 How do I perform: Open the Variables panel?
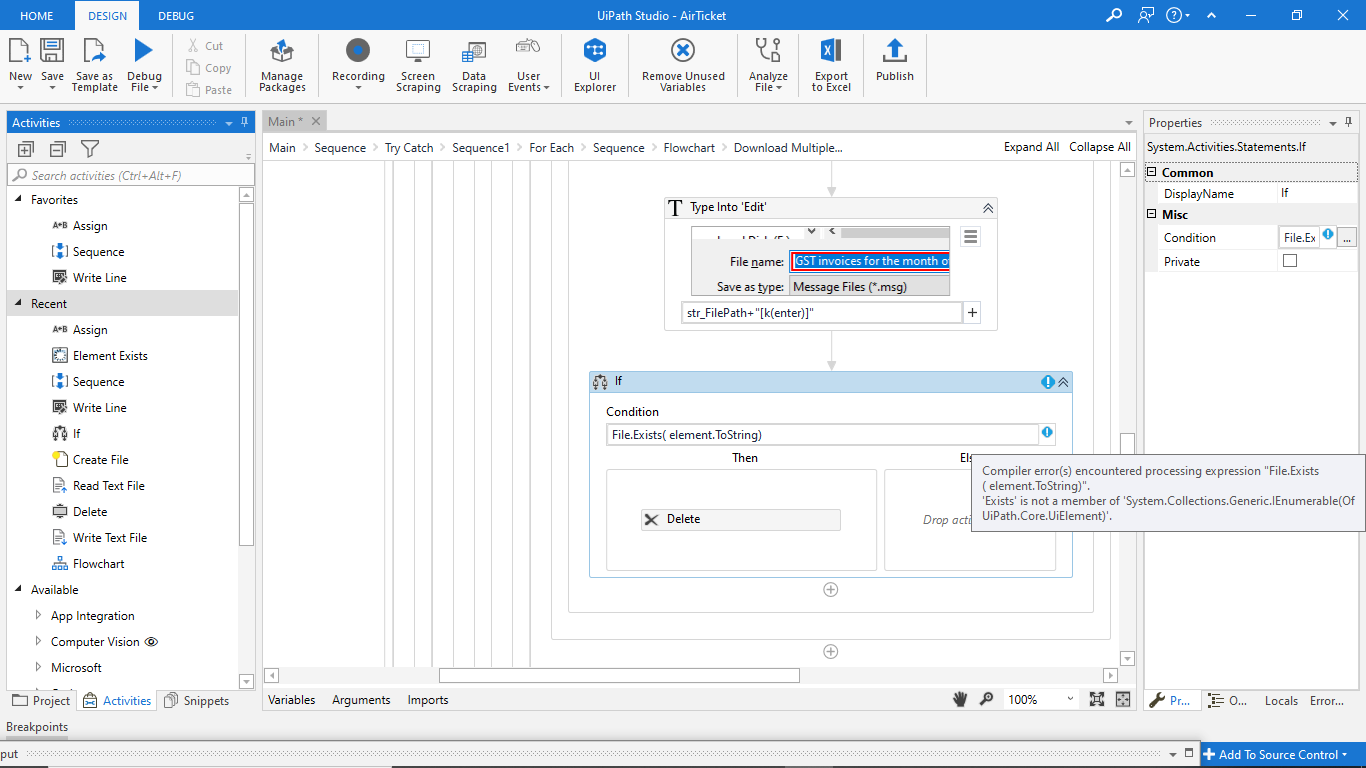click(x=292, y=700)
